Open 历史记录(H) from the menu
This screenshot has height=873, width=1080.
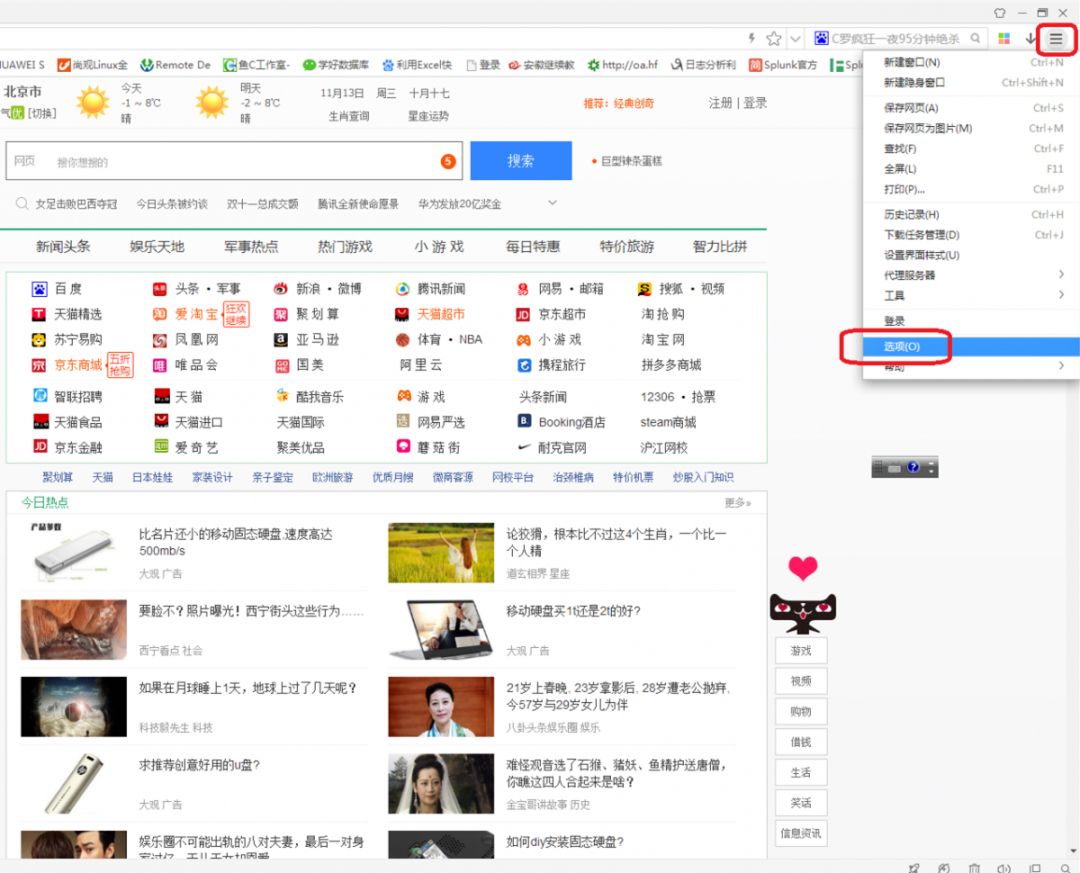click(971, 214)
